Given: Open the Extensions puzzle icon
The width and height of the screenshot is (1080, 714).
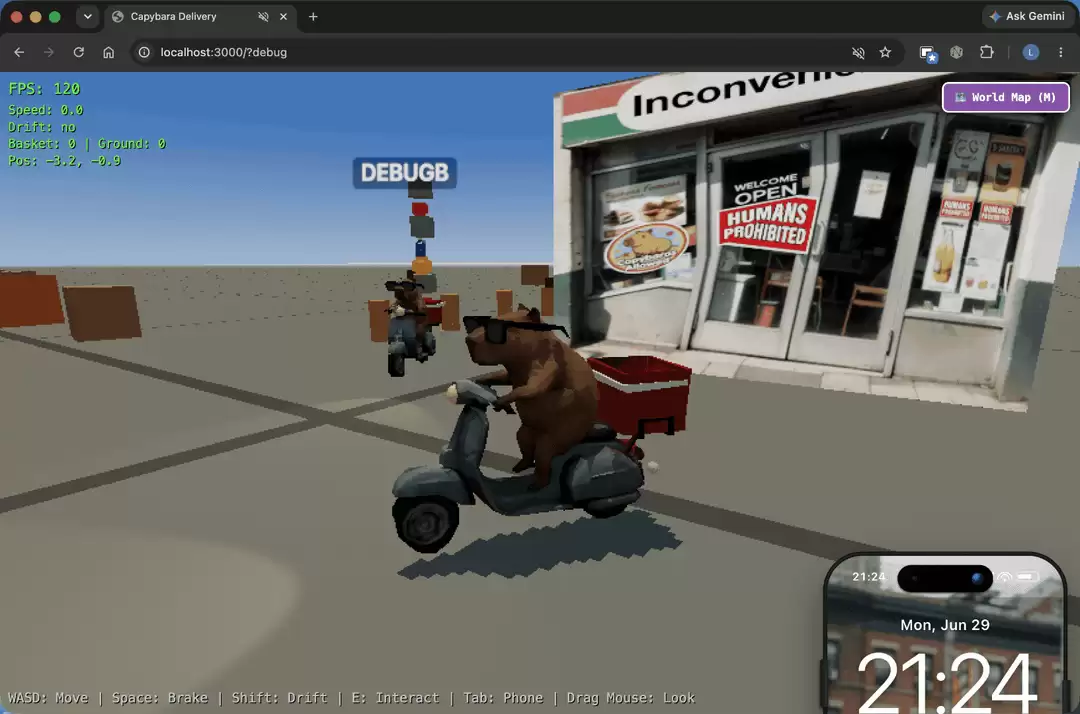Looking at the screenshot, I should click(986, 52).
